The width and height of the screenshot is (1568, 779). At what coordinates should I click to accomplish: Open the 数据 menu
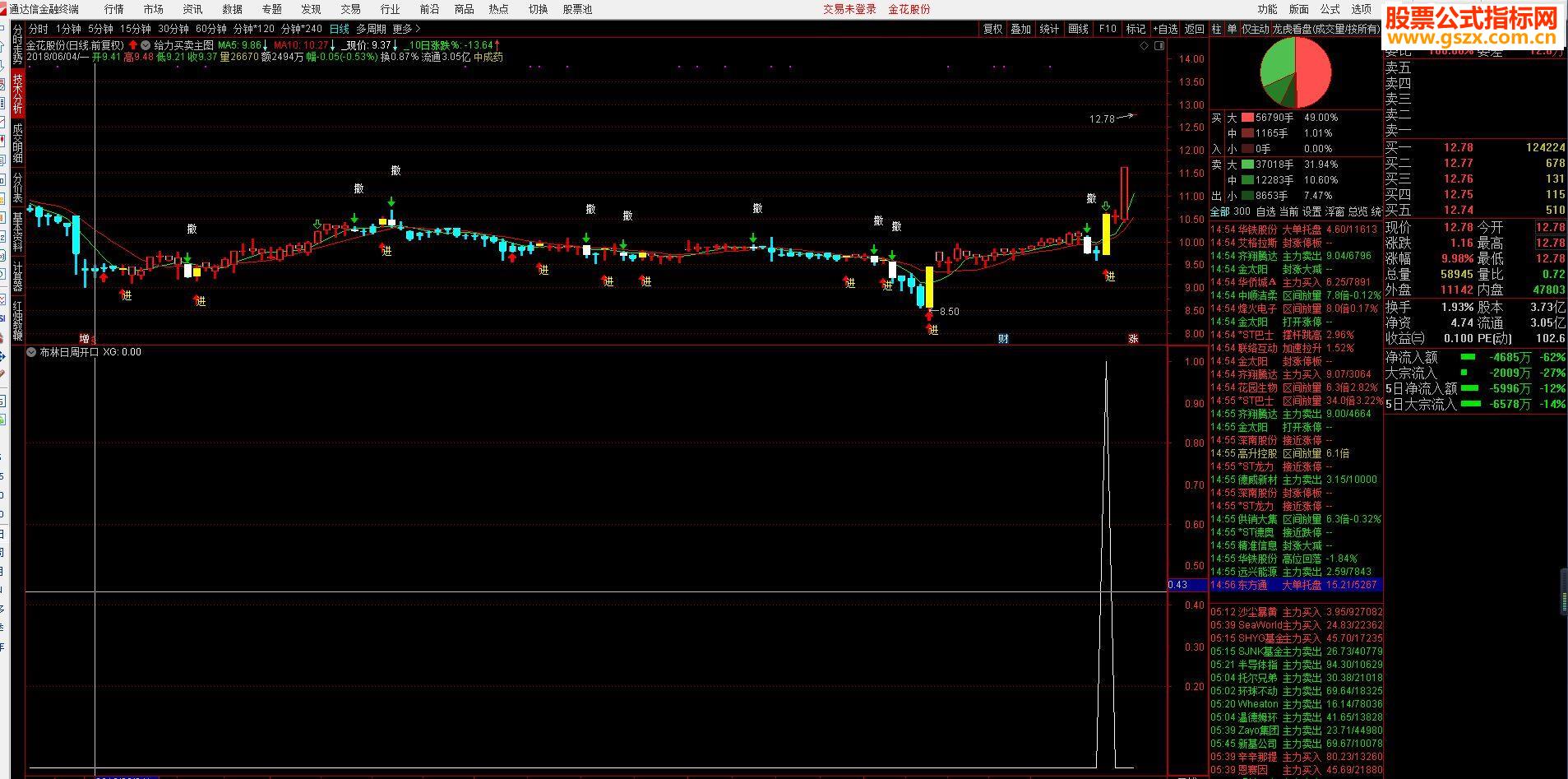(x=232, y=9)
